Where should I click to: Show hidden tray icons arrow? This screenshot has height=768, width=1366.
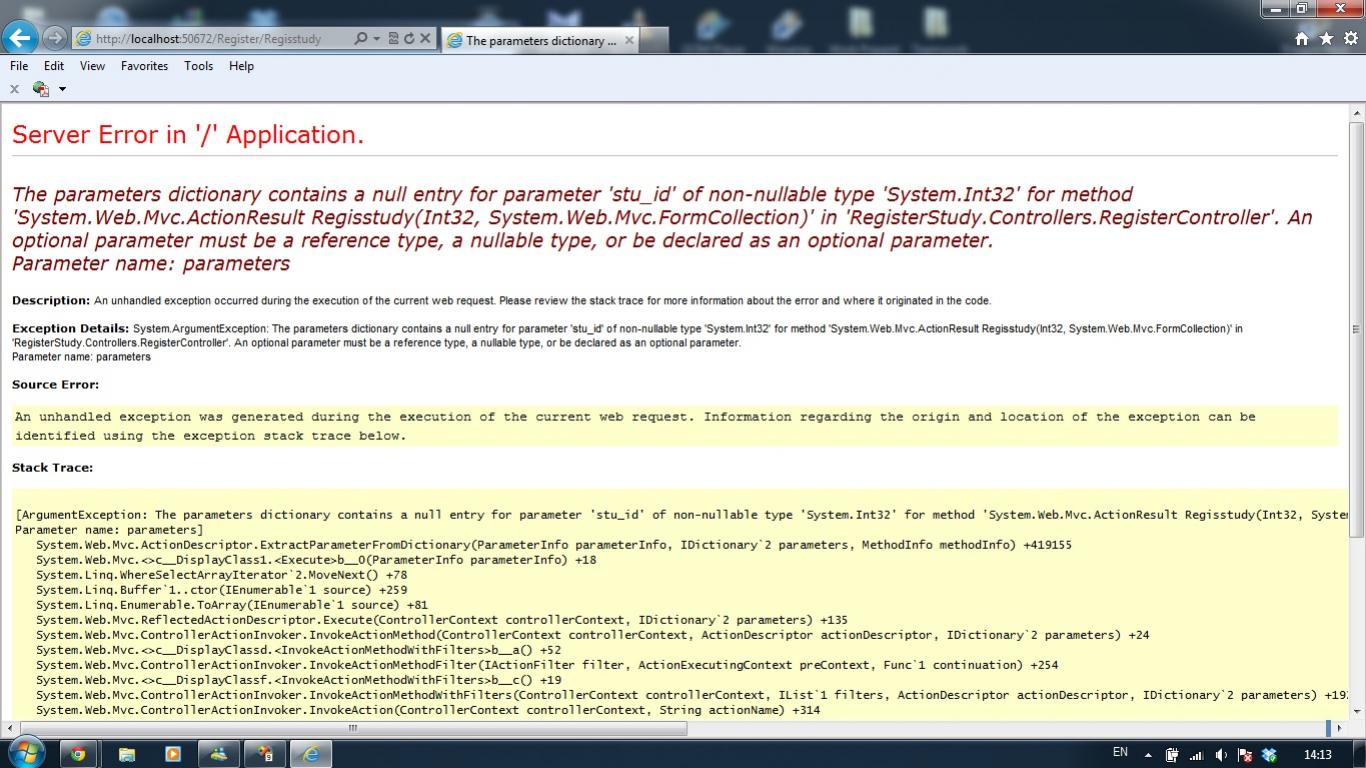pos(1148,755)
